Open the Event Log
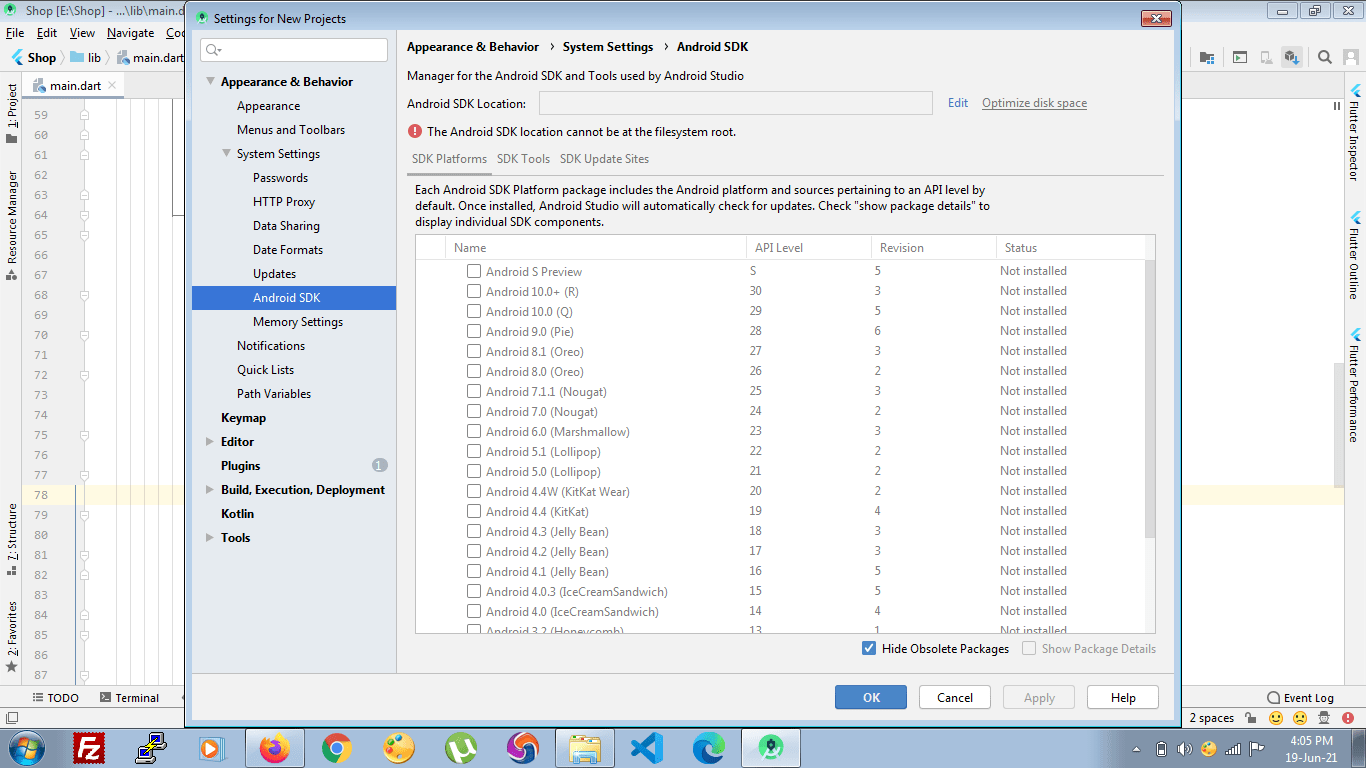1366x768 pixels. pos(1307,697)
